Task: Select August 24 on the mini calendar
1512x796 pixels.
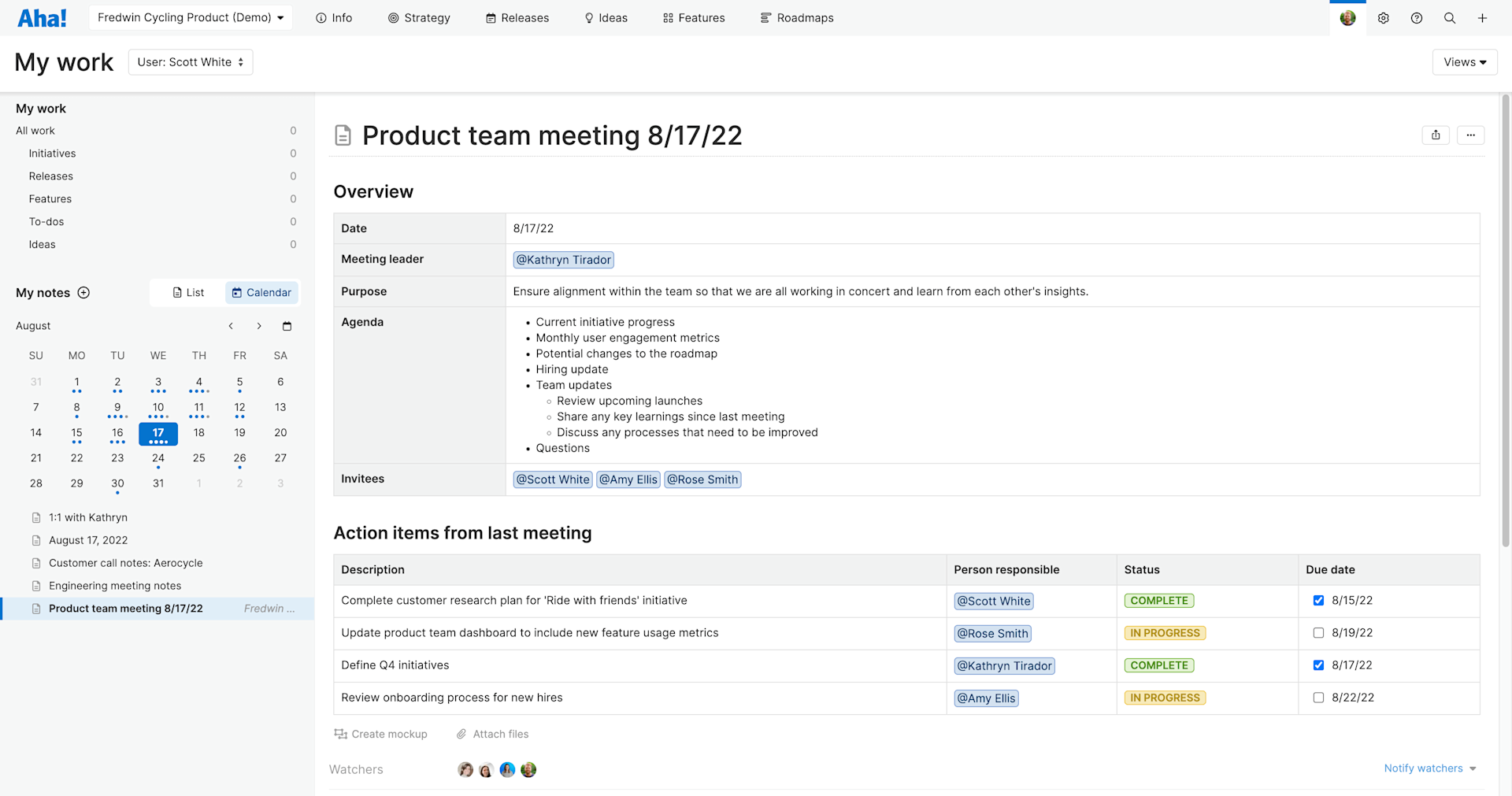Action: coord(157,457)
